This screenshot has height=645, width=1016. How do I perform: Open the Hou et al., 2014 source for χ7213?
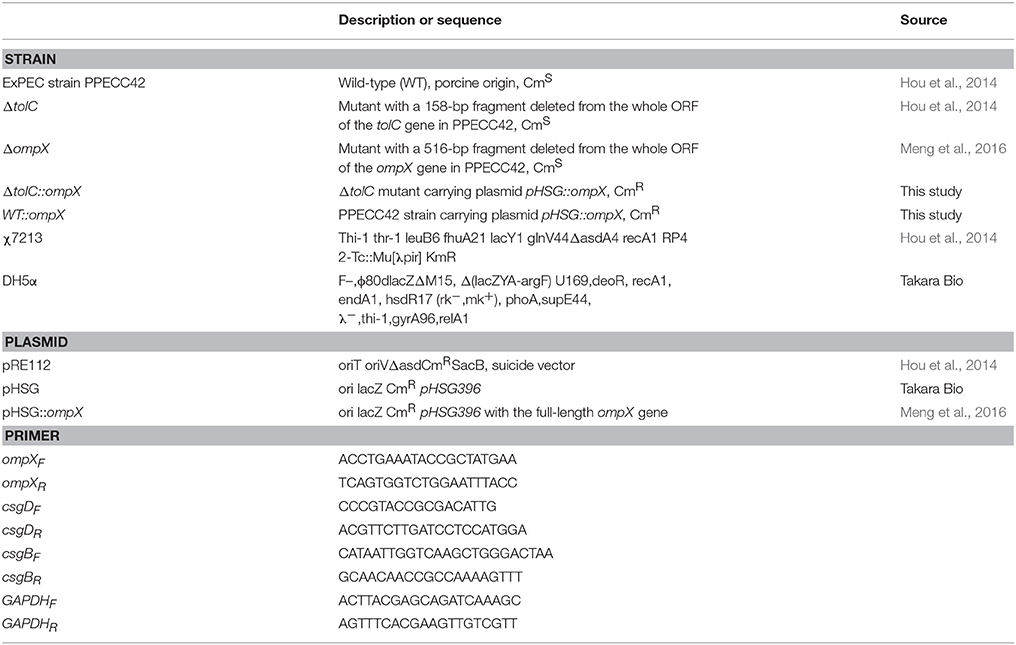[948, 239]
